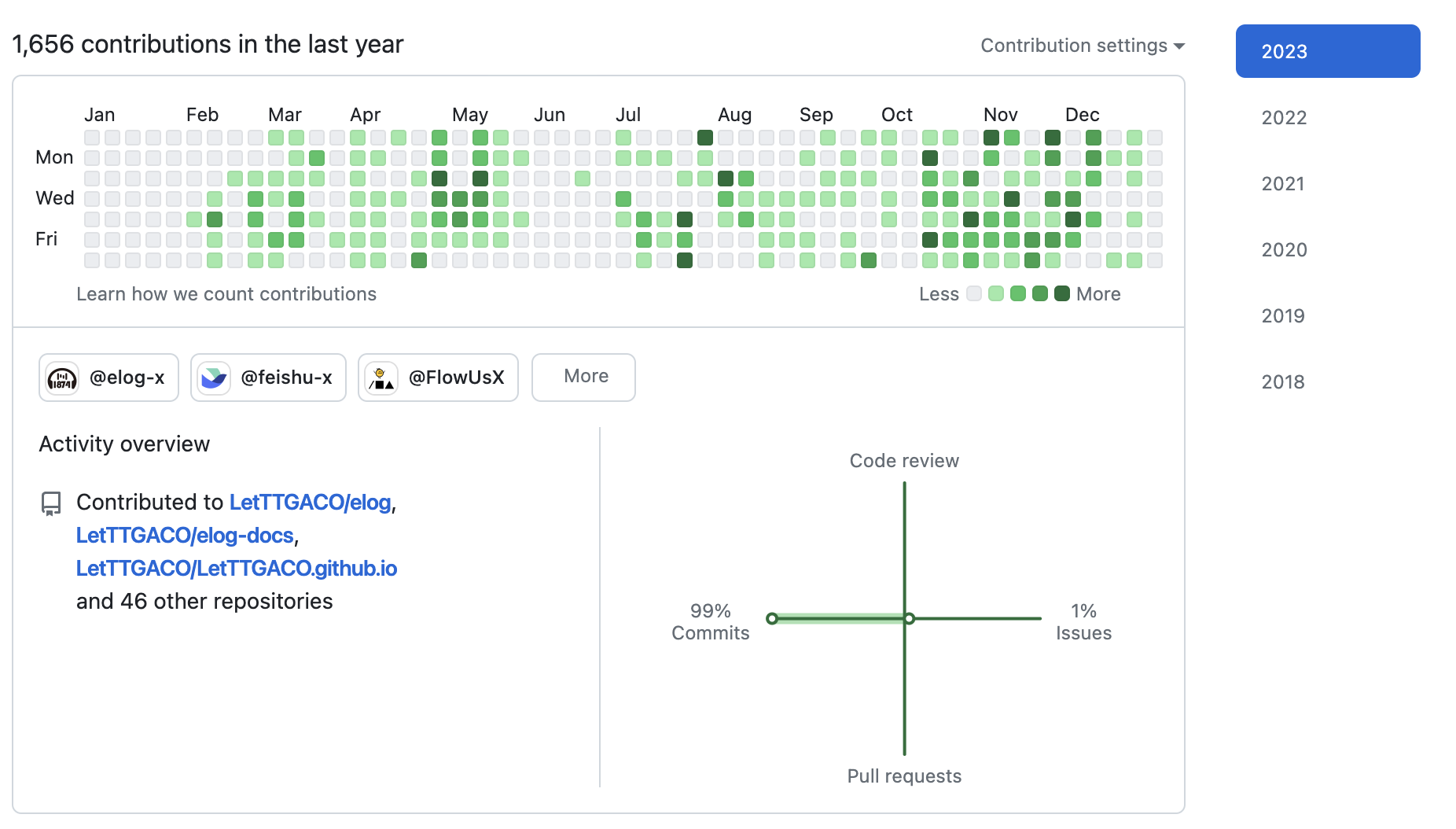1456x829 pixels.
Task: Visit LetTTGACO/LetTTGACO.github.io repository
Action: click(237, 569)
